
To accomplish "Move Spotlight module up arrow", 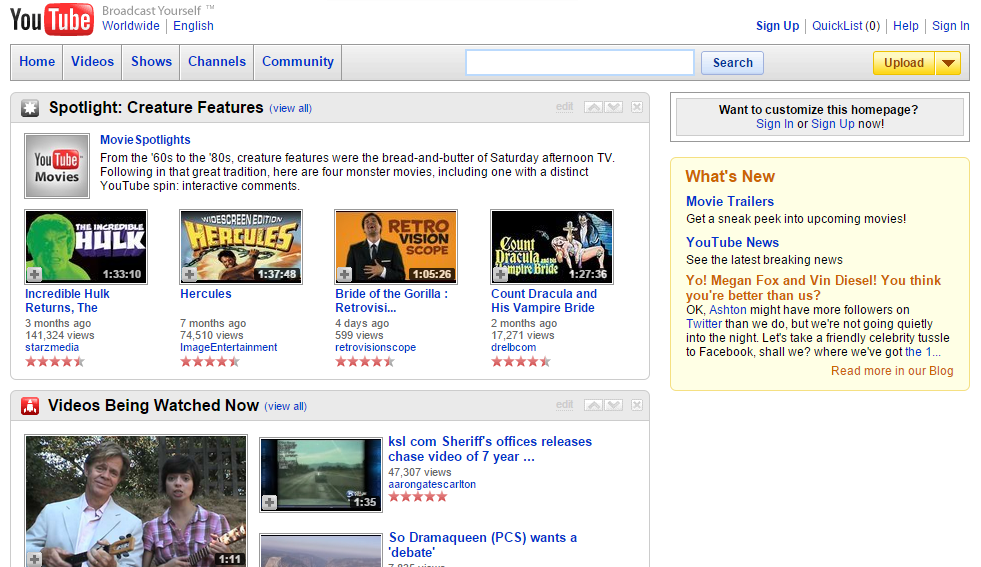I will [x=594, y=107].
